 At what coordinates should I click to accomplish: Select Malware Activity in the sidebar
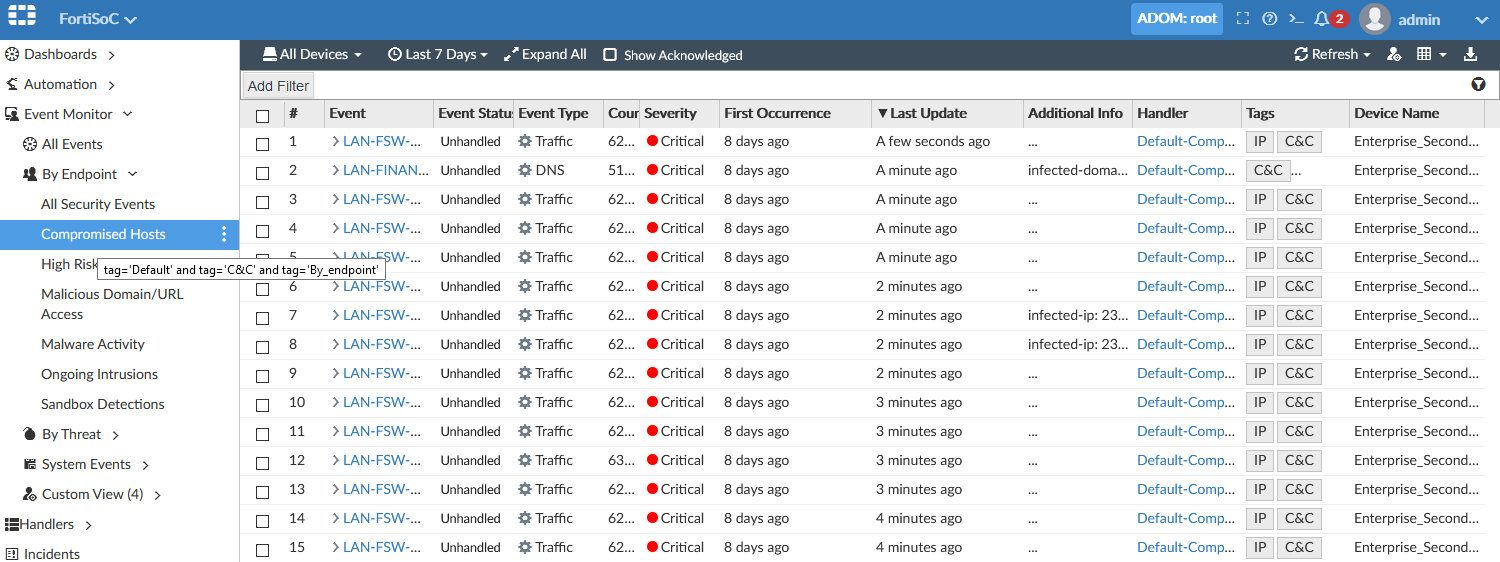[93, 344]
